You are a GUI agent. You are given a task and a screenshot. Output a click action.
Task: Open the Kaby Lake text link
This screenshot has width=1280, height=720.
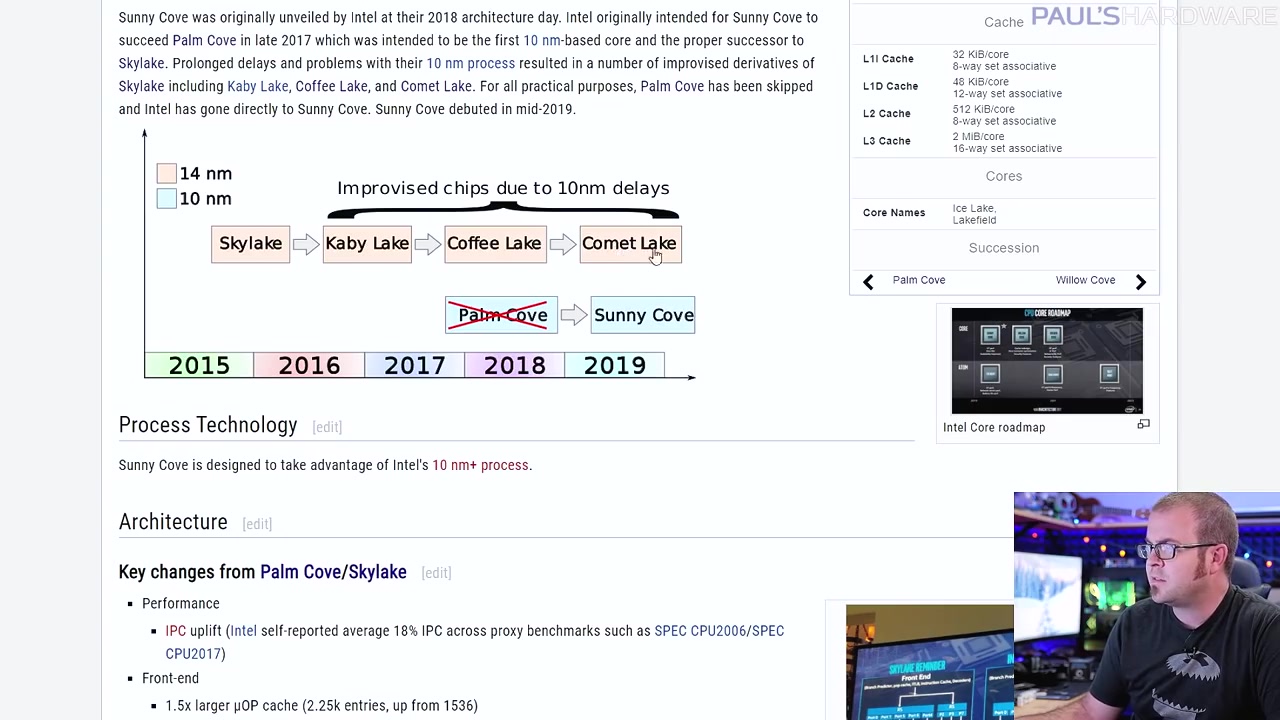coord(257,86)
